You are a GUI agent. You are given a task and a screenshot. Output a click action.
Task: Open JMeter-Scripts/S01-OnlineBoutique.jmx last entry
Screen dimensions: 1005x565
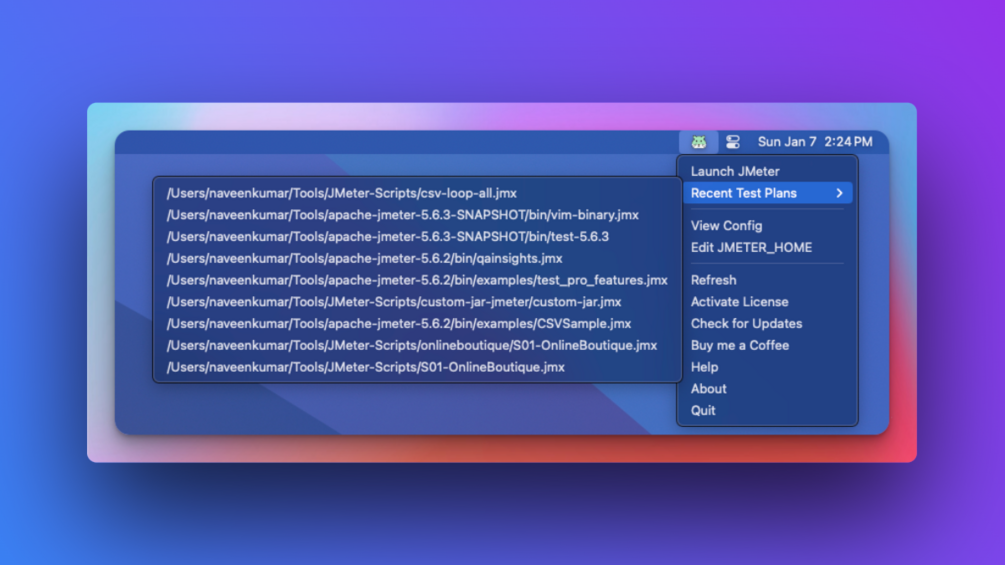tap(417, 367)
